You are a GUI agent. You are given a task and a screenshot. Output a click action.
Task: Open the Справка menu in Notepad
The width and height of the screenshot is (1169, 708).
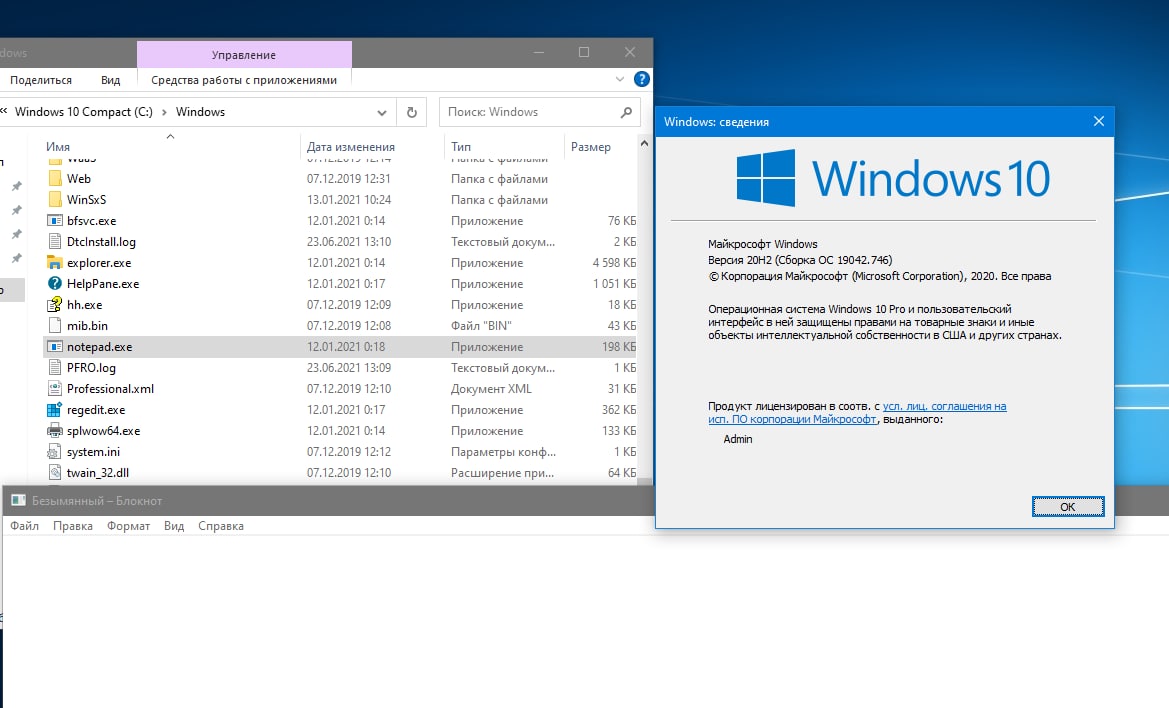pos(221,526)
